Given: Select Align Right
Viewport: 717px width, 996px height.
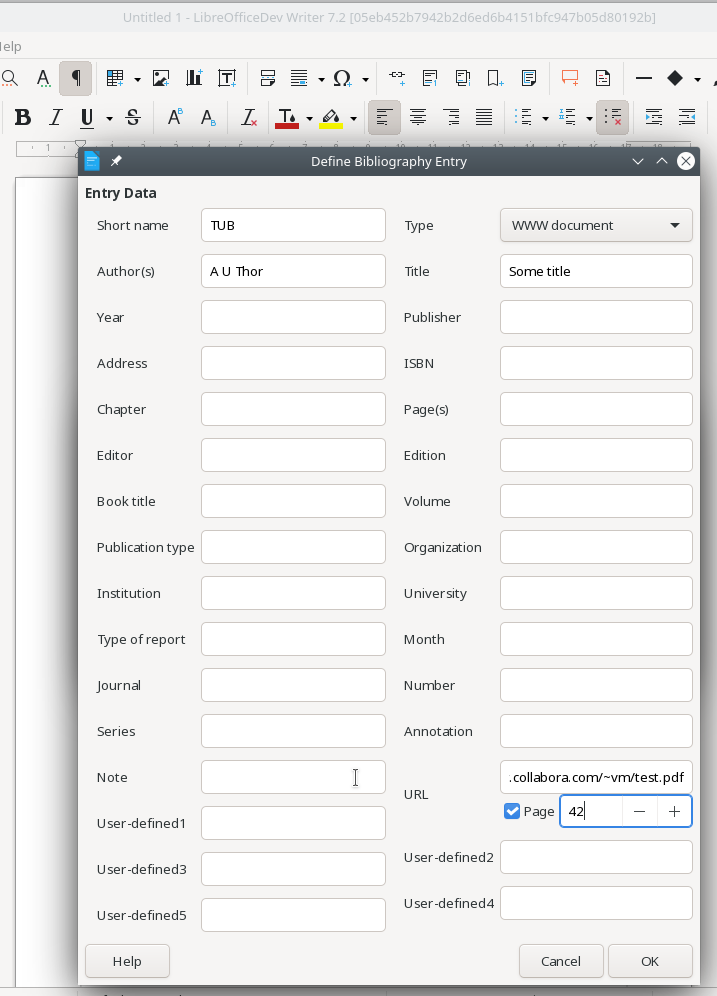Looking at the screenshot, I should coord(451,118).
